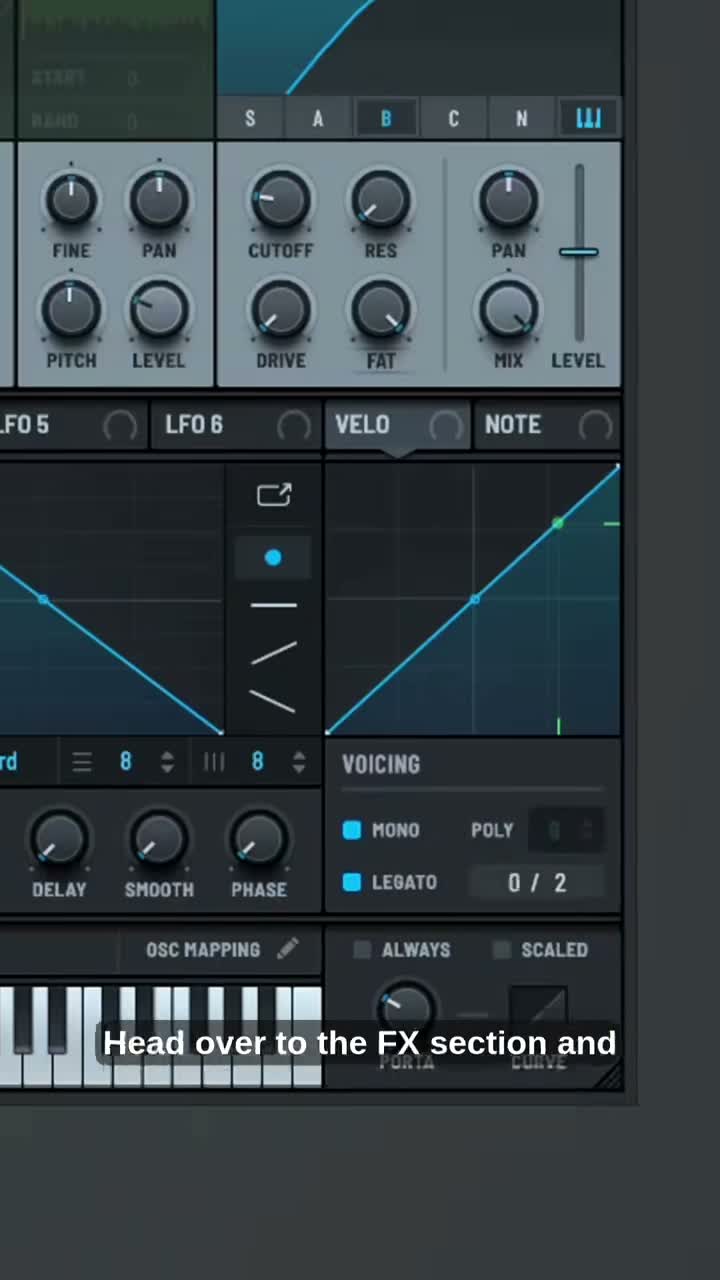Click the keyboard-tracking piano icon in filter routing

tap(588, 119)
